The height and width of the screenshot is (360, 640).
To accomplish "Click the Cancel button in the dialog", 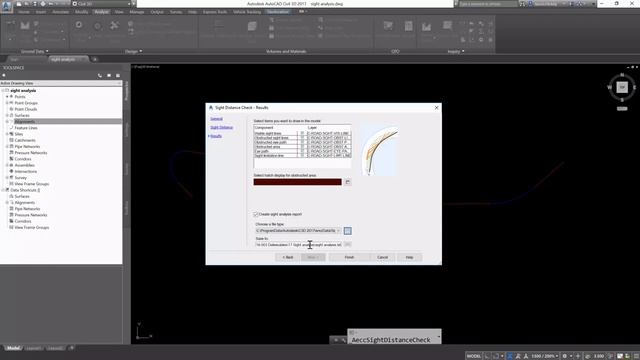I will tap(382, 257).
